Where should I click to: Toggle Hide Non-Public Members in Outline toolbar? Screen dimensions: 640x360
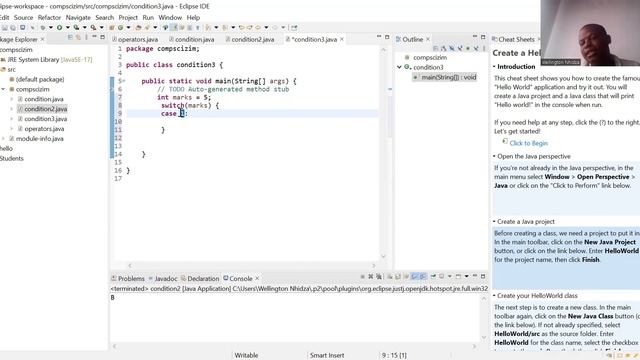point(468,48)
